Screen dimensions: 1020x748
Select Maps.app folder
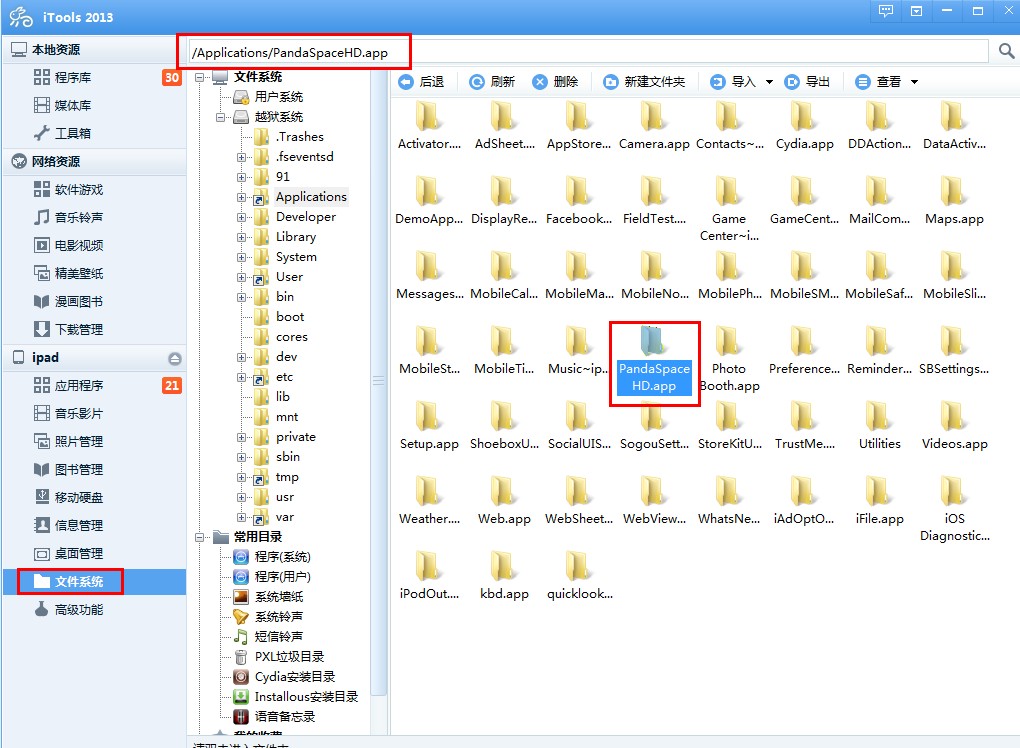point(954,202)
